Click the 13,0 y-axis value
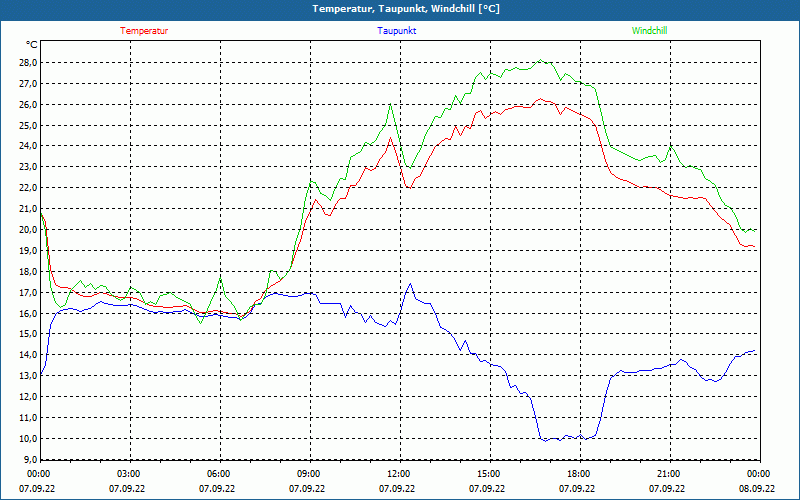The image size is (800, 500). pyautogui.click(x=28, y=376)
